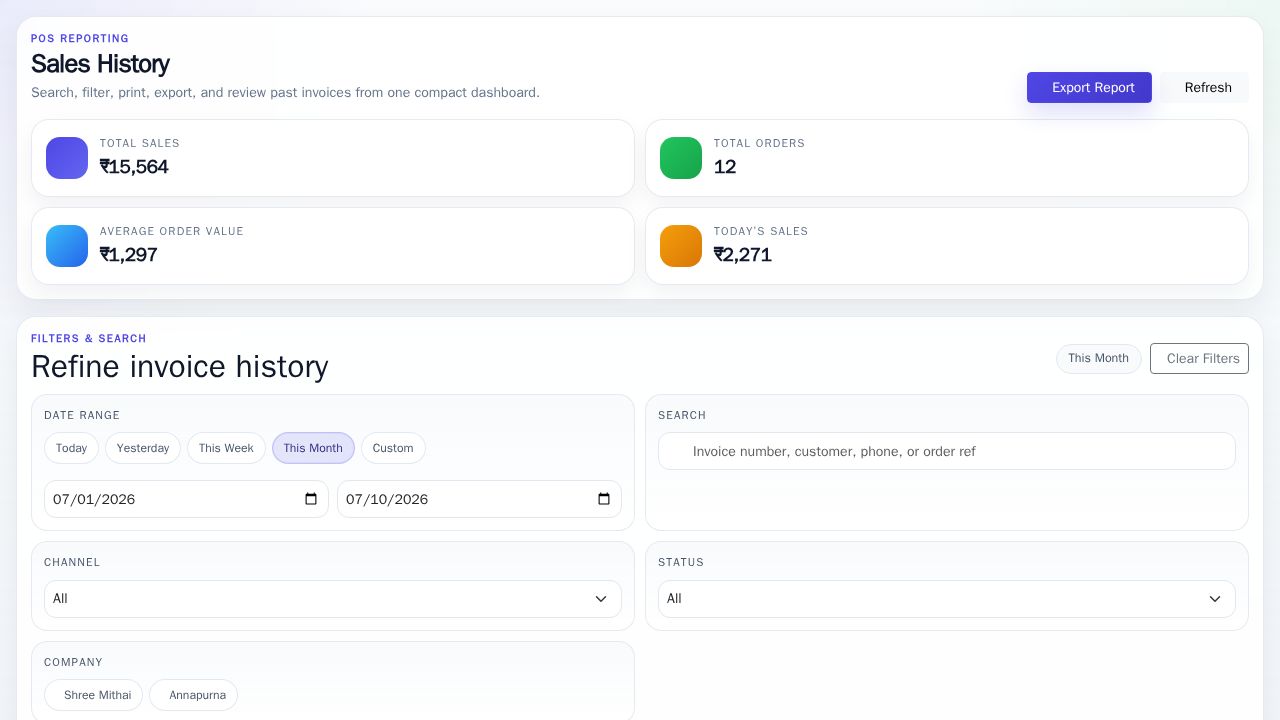This screenshot has height=720, width=1280.
Task: Click the total orders value 12
Action: click(725, 167)
